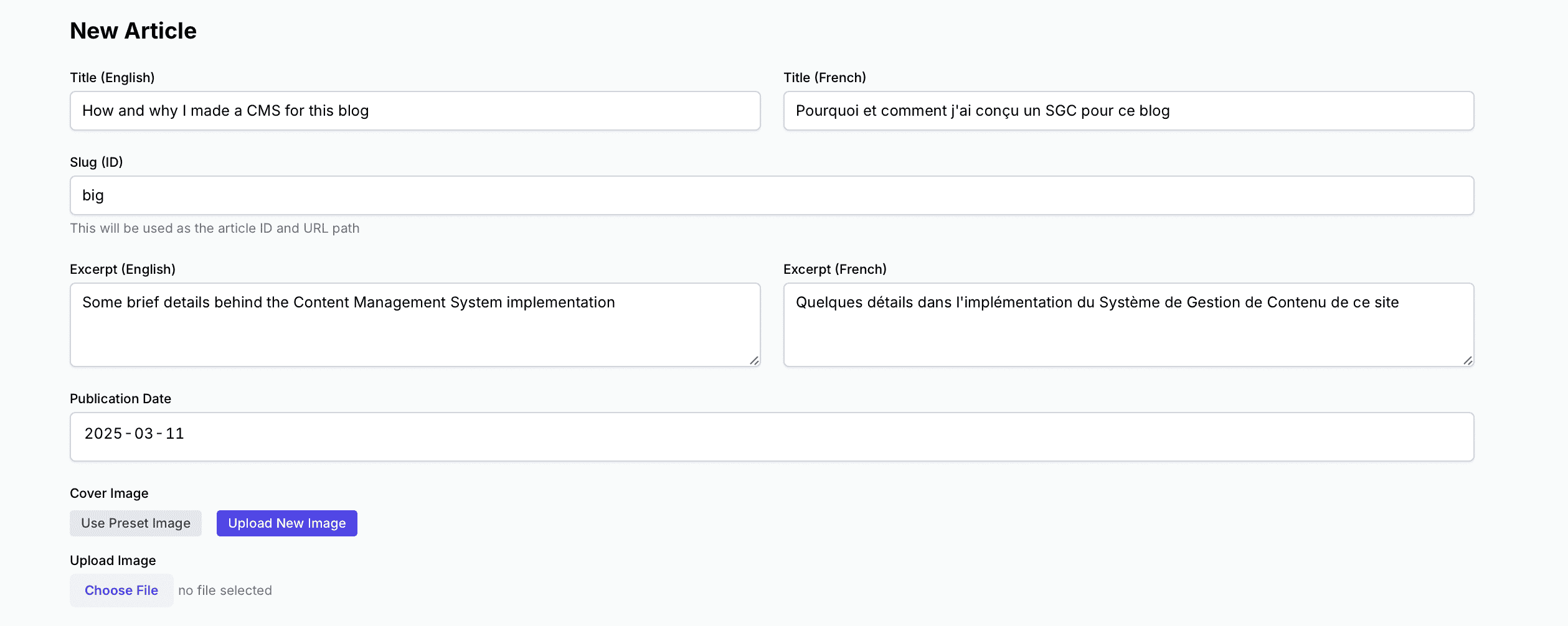Click the 'no file selected' text
This screenshot has height=626, width=1568.
coord(225,591)
